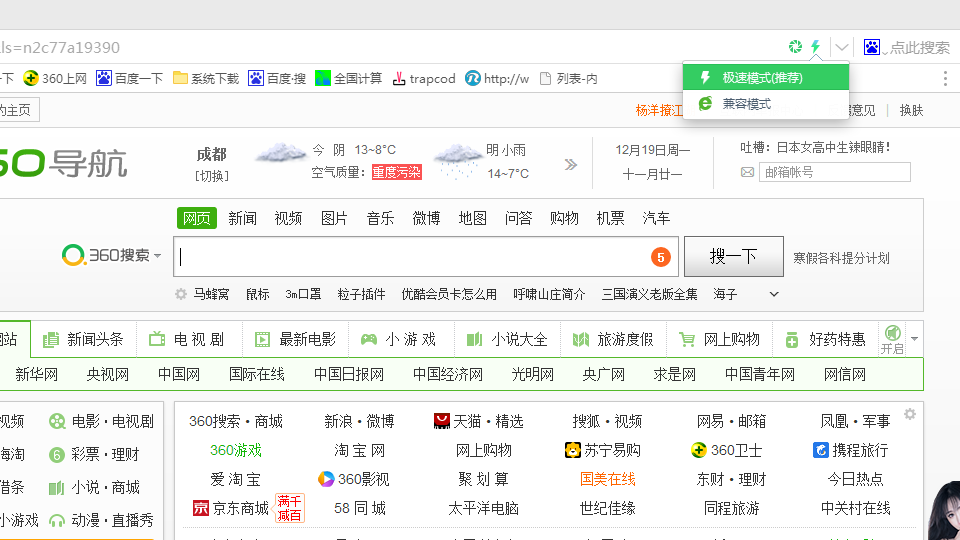Open the 小说大全 category tab
Image resolution: width=960 pixels, height=540 pixels.
coord(507,339)
